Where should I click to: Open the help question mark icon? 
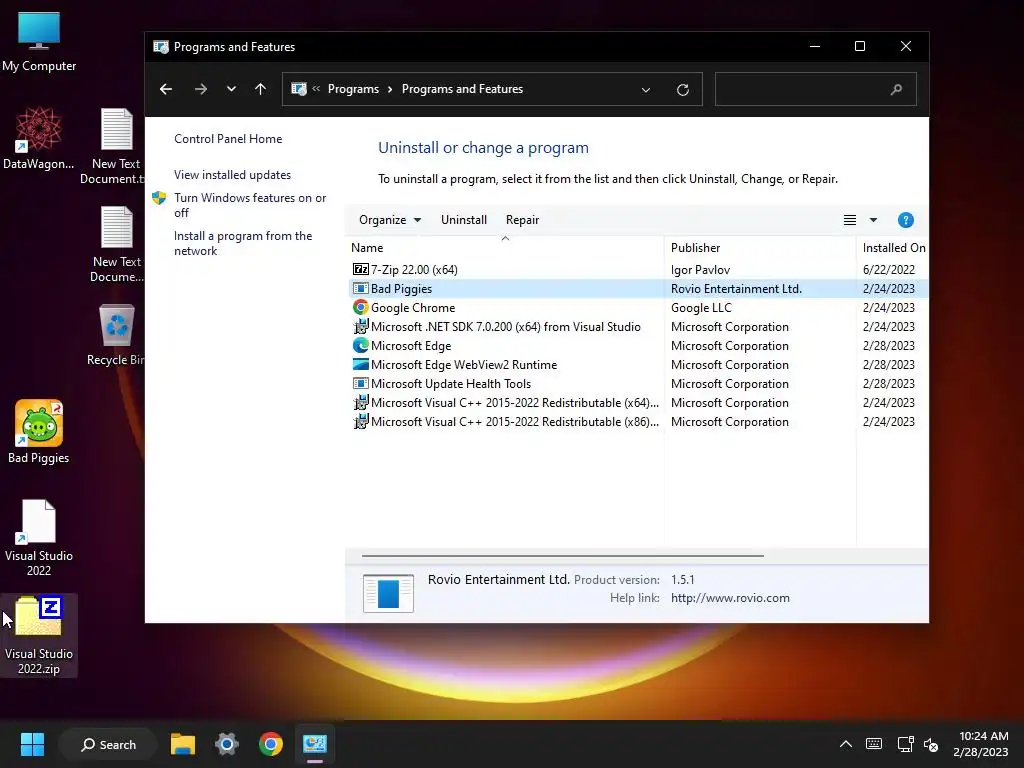[905, 220]
